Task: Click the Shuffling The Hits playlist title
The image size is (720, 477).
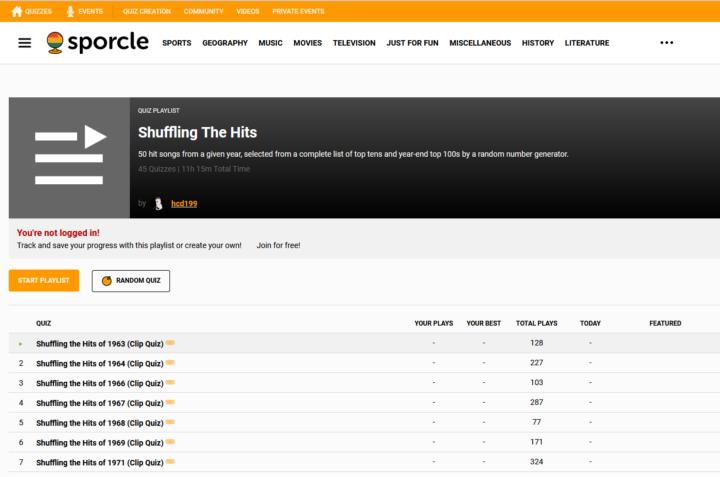Action: tap(197, 132)
